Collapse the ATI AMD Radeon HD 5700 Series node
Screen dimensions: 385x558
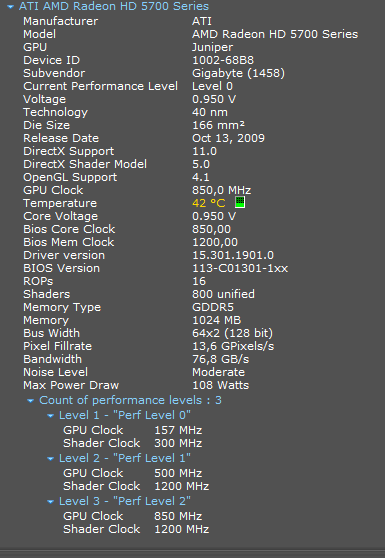[10, 6]
